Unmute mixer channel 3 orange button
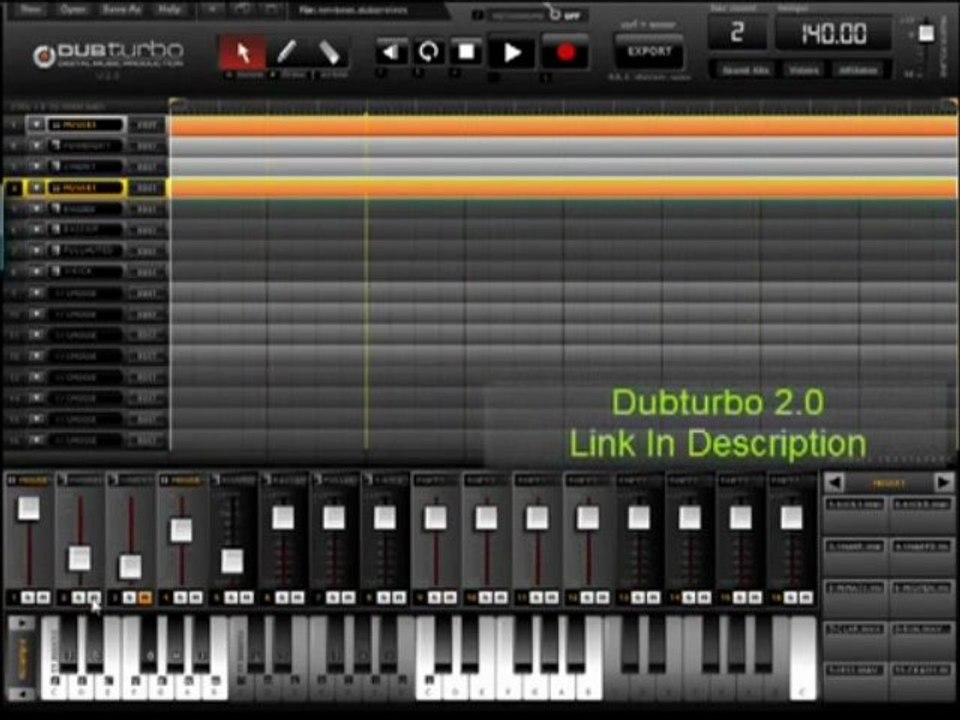 tap(144, 598)
